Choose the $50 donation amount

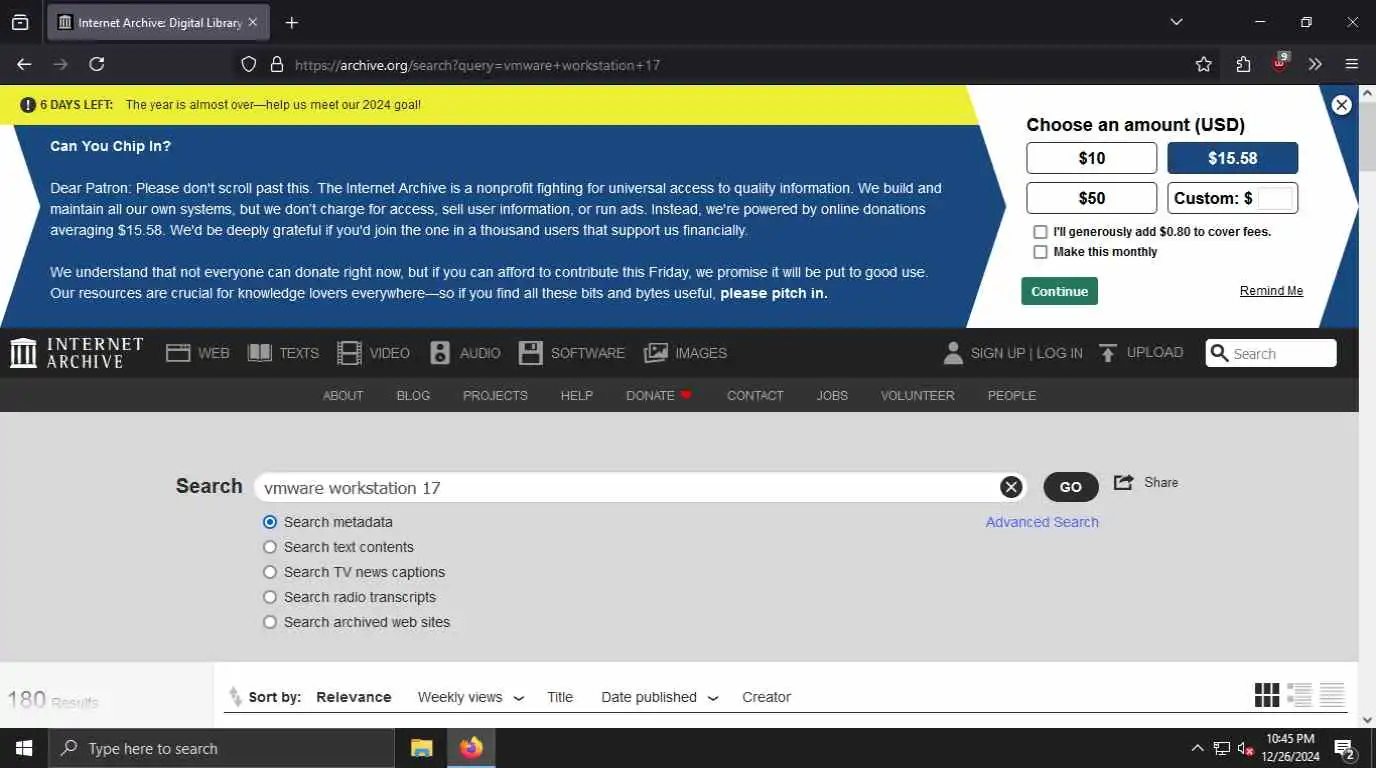point(1092,198)
